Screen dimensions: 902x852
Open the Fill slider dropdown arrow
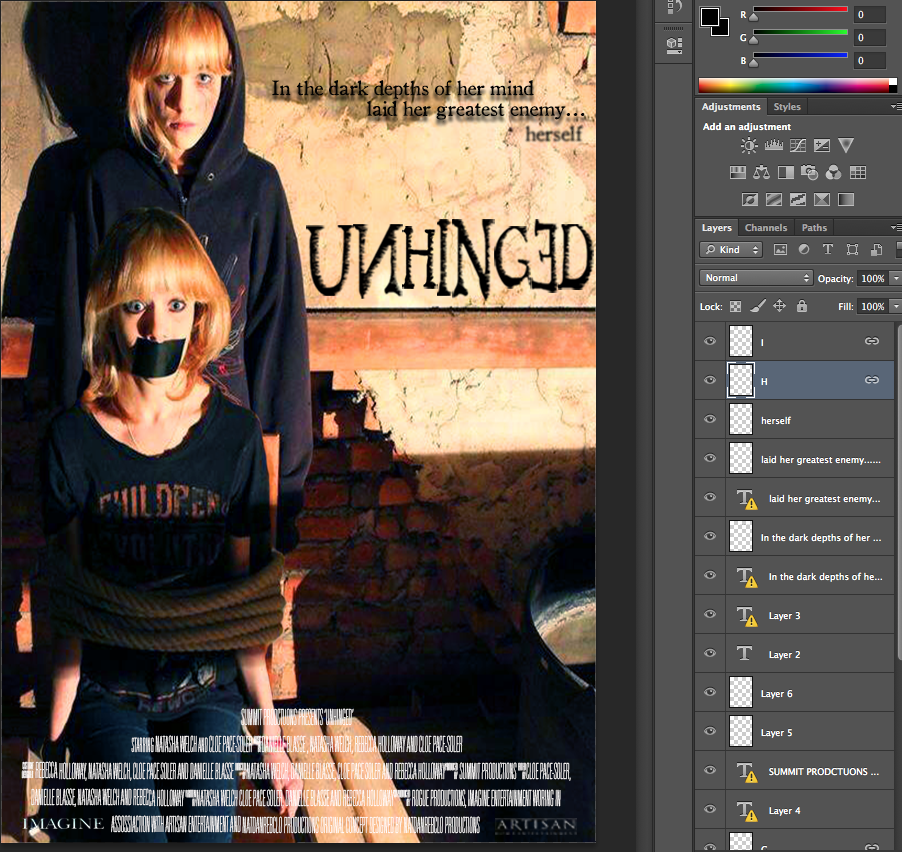(x=896, y=306)
